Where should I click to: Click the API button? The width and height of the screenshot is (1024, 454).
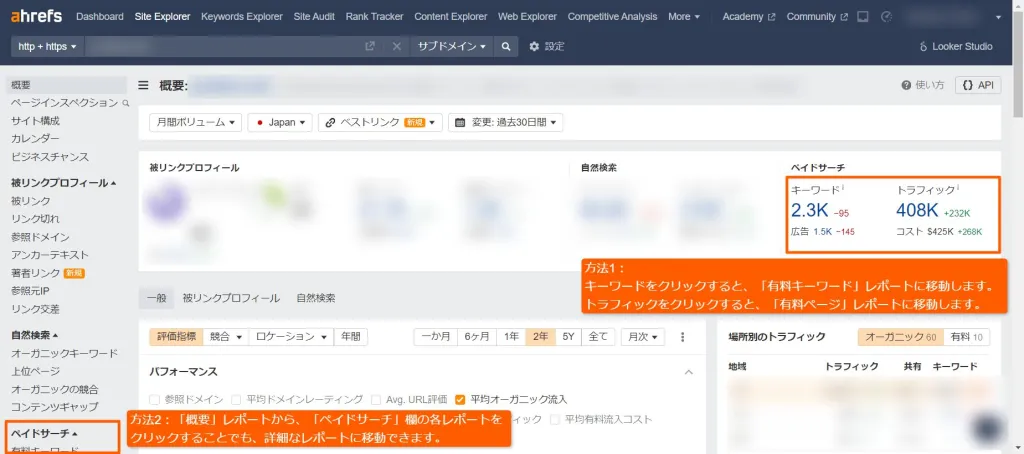[978, 85]
